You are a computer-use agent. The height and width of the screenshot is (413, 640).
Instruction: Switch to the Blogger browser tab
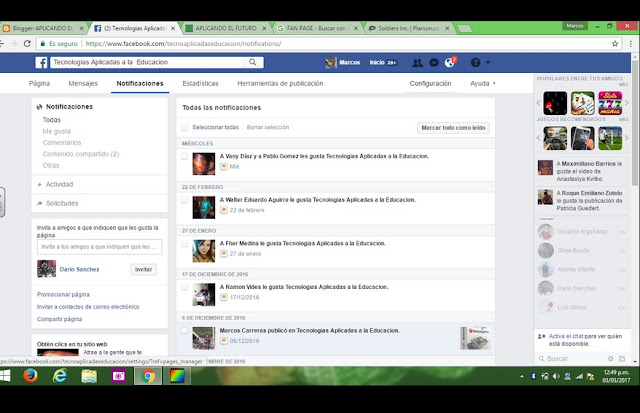click(43, 28)
